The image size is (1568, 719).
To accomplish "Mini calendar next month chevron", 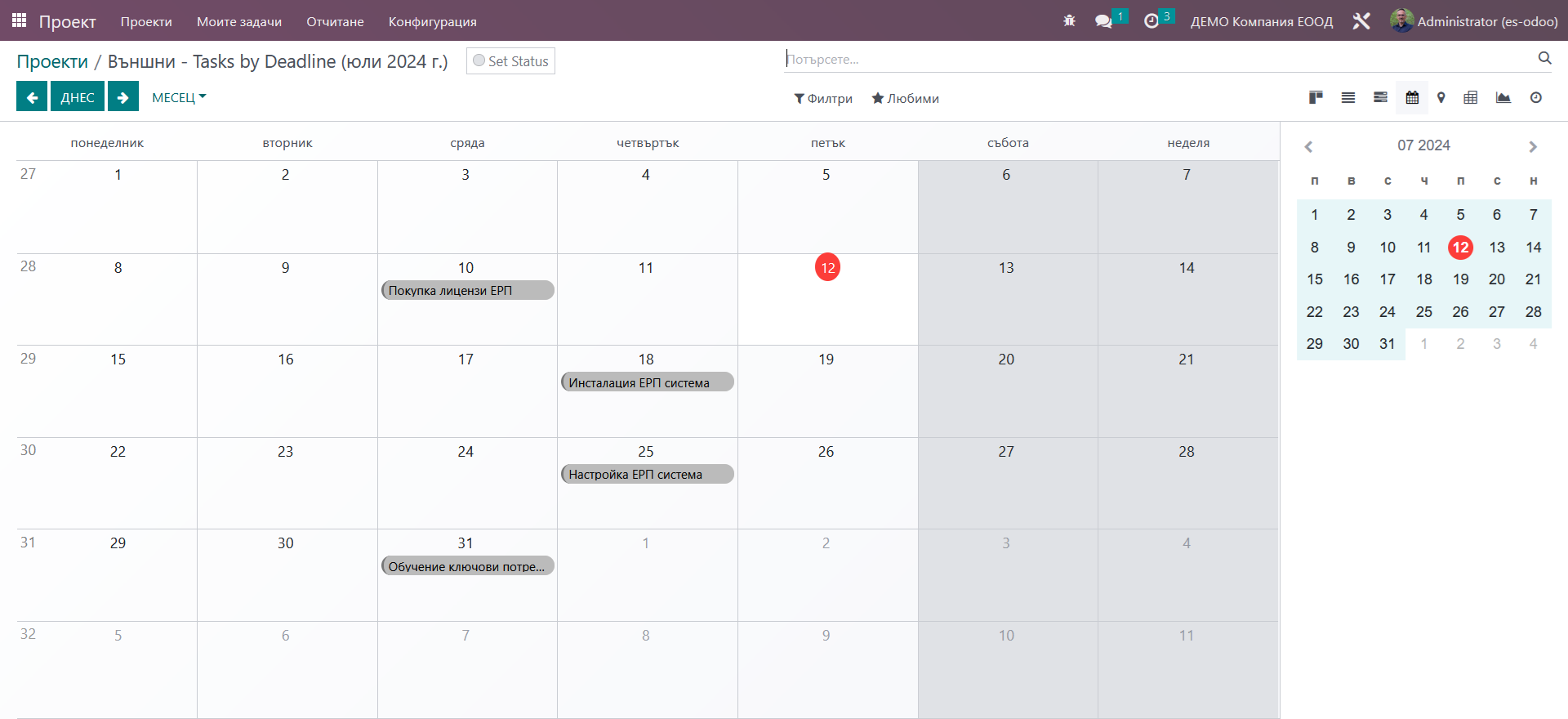I will point(1533,146).
